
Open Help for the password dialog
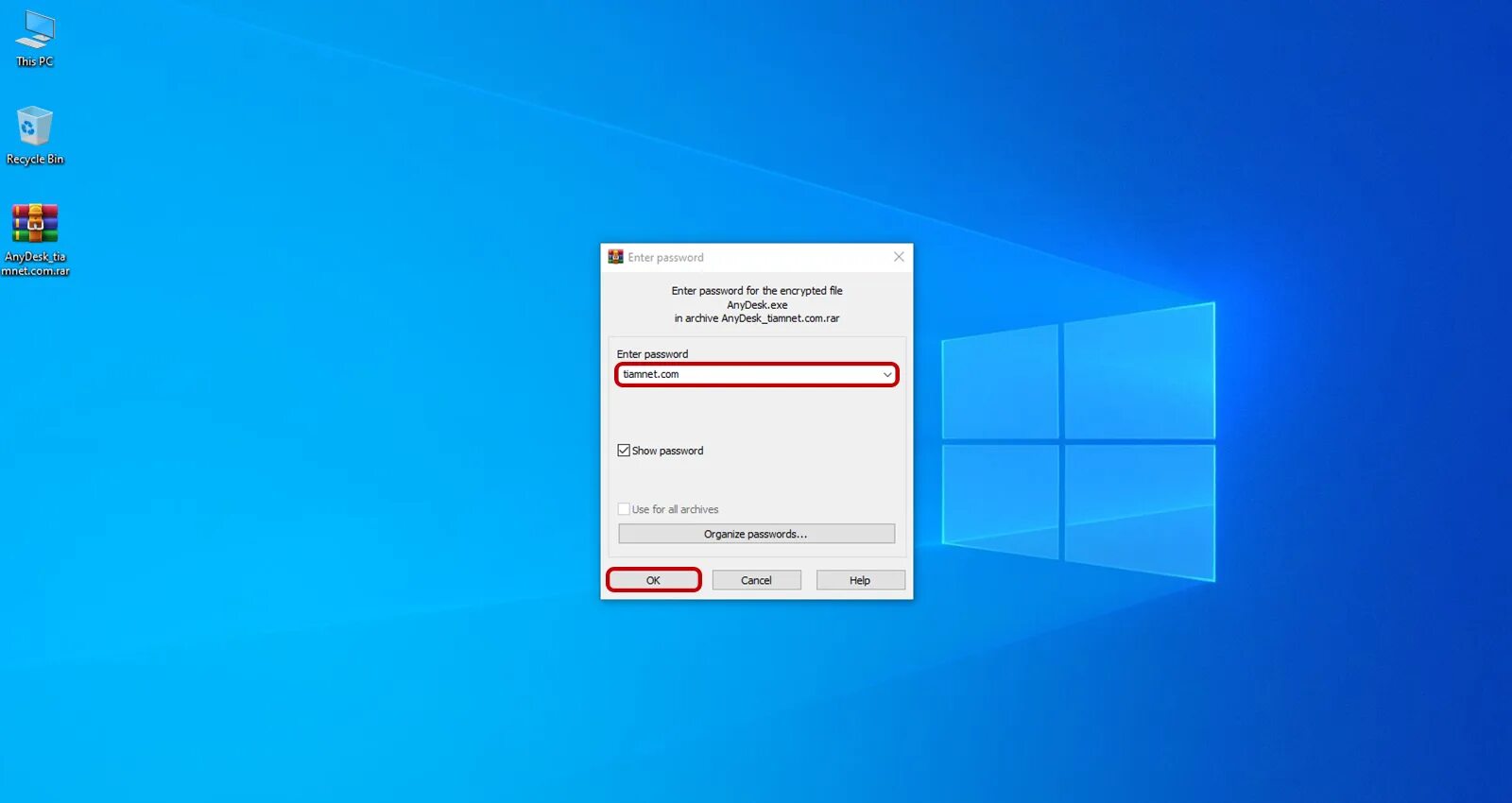click(x=860, y=580)
